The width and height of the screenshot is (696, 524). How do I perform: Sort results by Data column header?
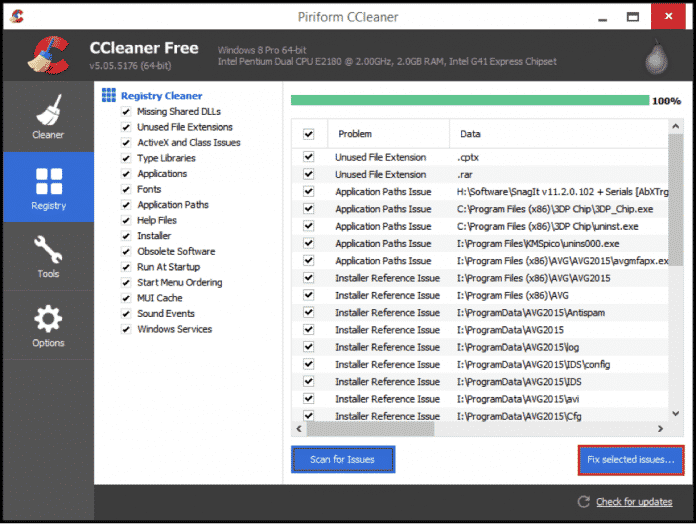click(x=470, y=134)
